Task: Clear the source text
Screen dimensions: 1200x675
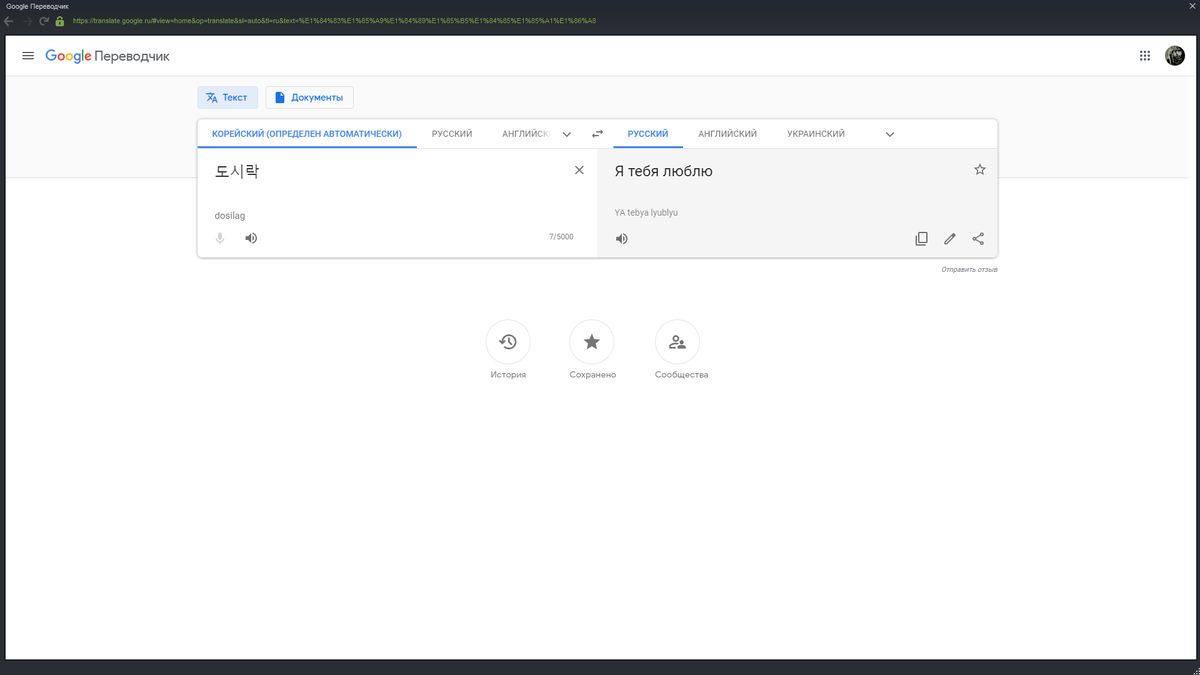Action: click(x=579, y=170)
